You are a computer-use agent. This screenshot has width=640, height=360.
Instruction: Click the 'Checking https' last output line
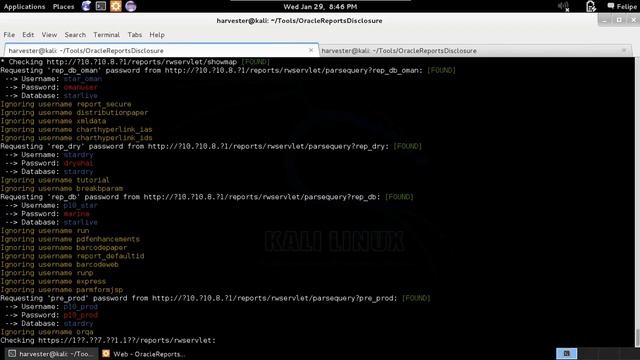coord(108,340)
